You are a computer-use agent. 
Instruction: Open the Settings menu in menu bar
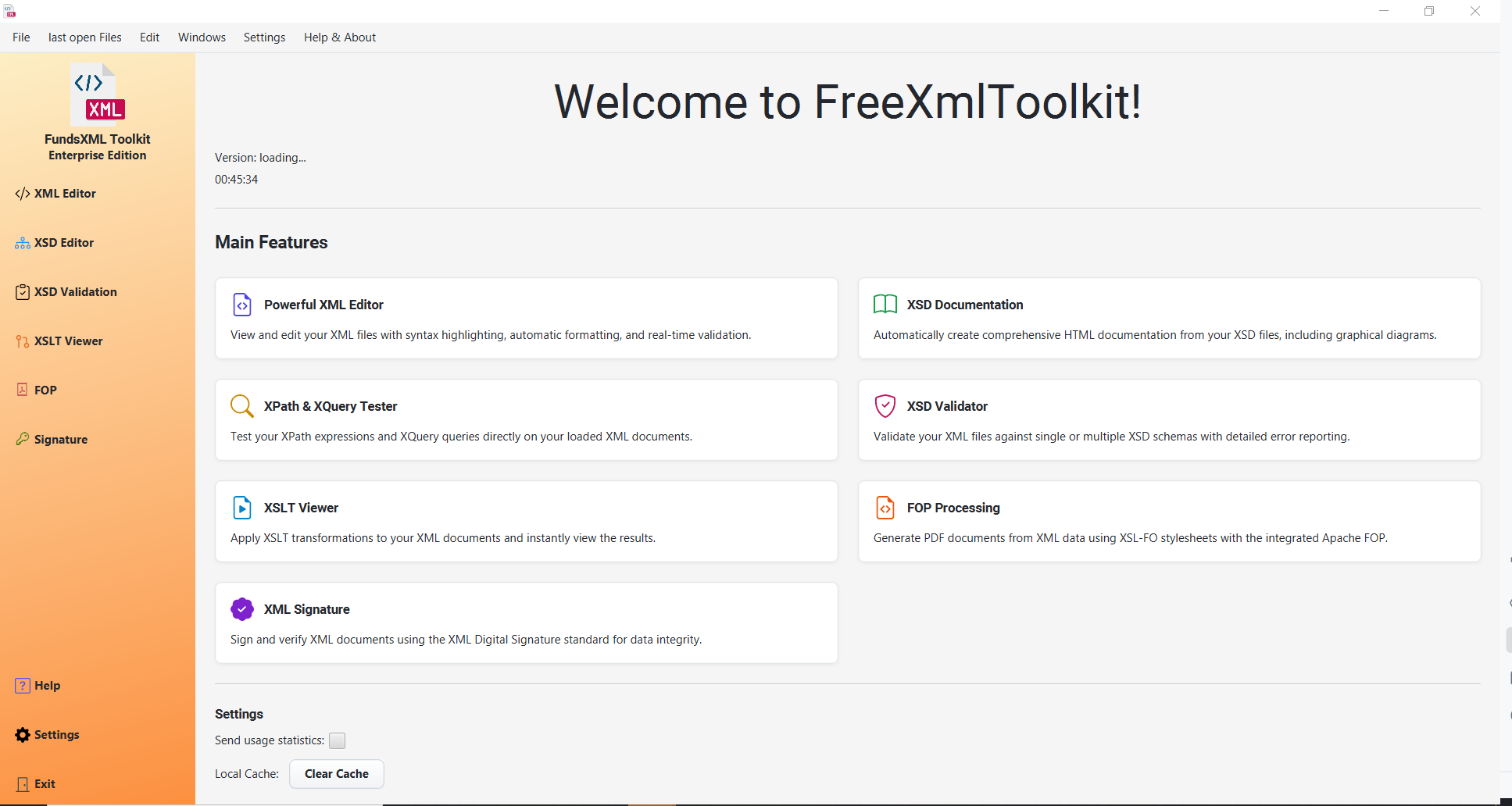(264, 37)
